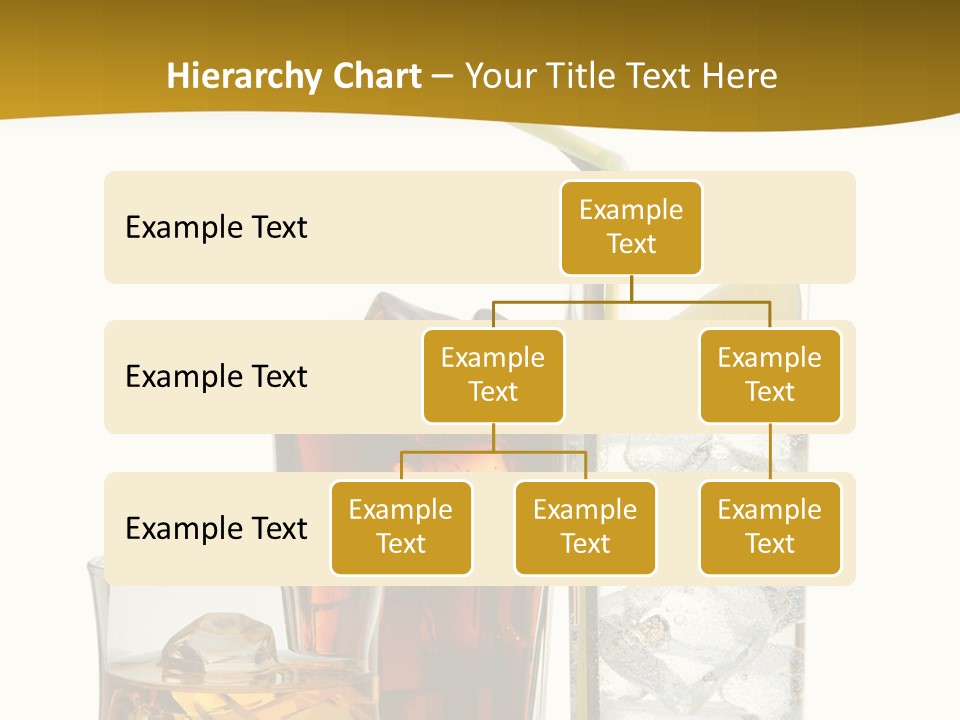Click the whiskey glass with ice at bottom left
The width and height of the screenshot is (960, 720).
pyautogui.click(x=190, y=650)
